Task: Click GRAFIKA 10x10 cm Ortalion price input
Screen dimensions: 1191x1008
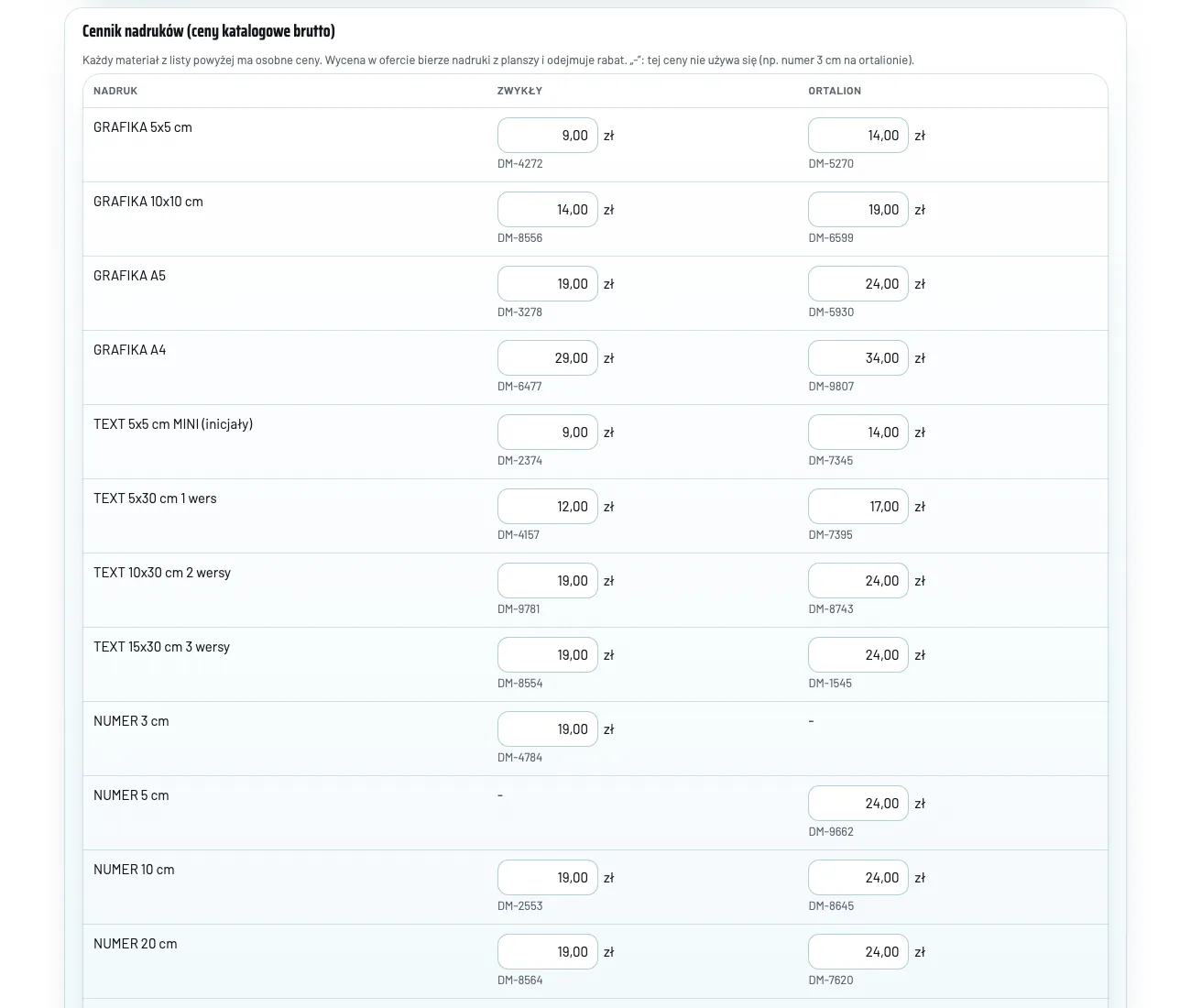Action: [858, 210]
